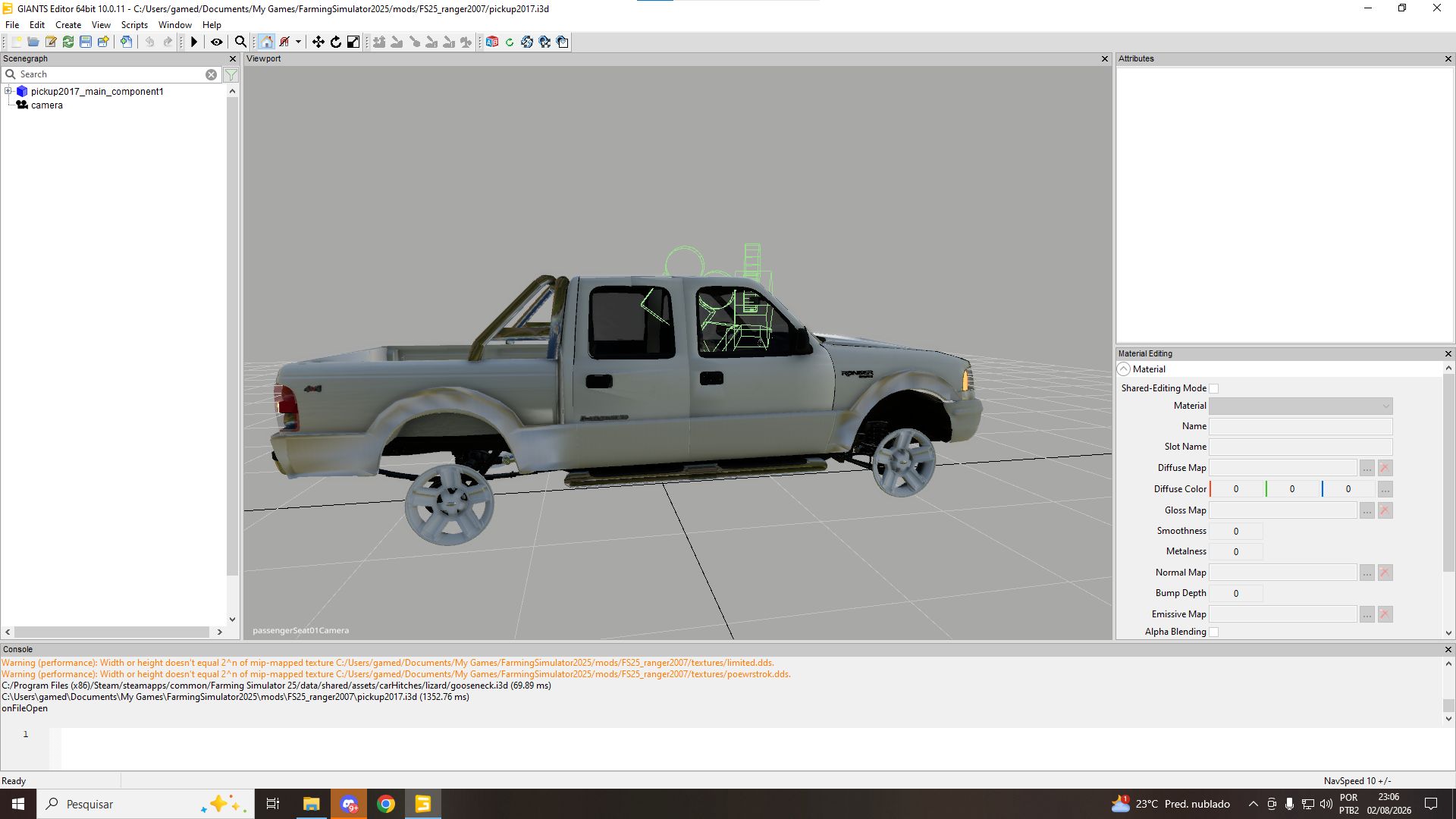Close the Viewport panel
The image size is (1456, 819).
(x=1105, y=58)
